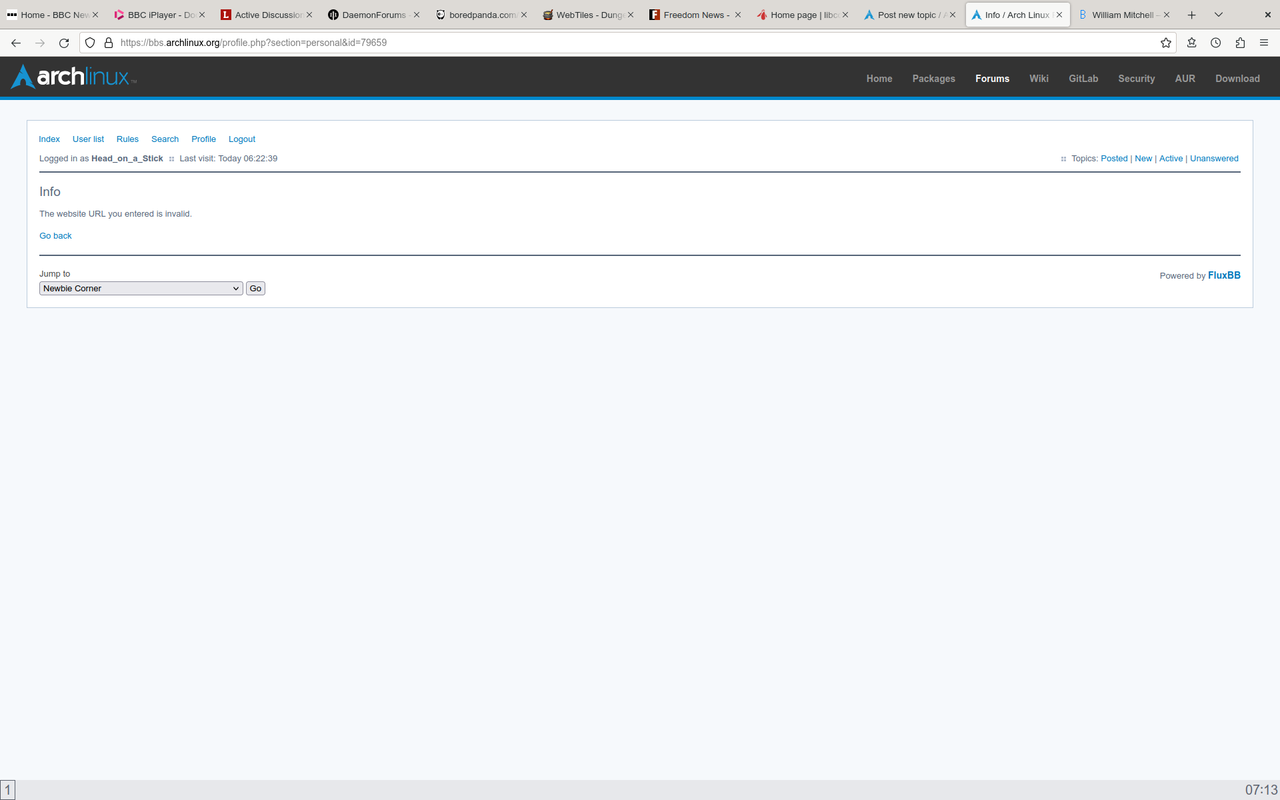Open Download in Arch navigation bar
Screen dimensions: 1280x800
[1237, 78]
